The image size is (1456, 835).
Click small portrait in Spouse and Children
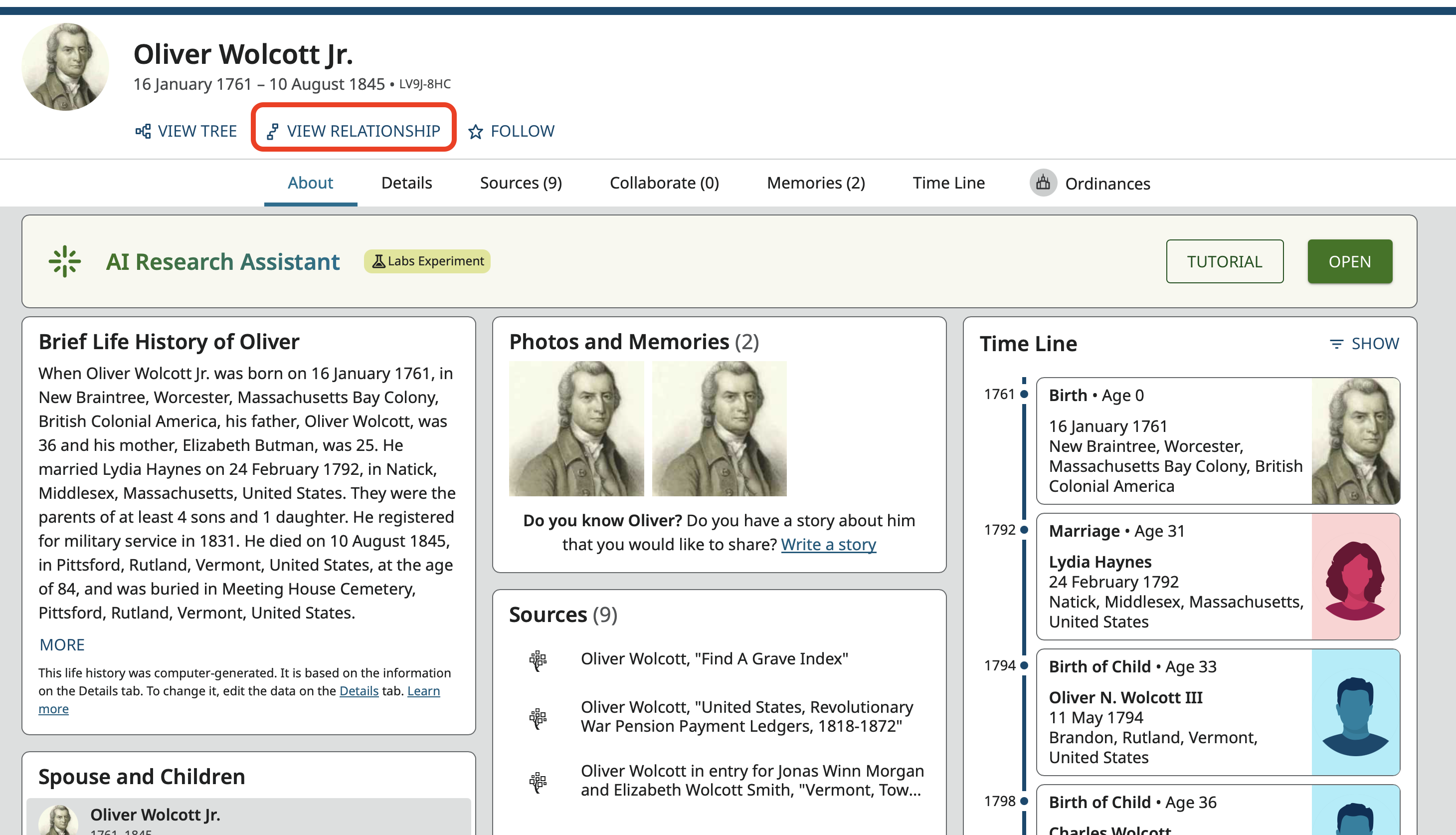click(x=58, y=820)
